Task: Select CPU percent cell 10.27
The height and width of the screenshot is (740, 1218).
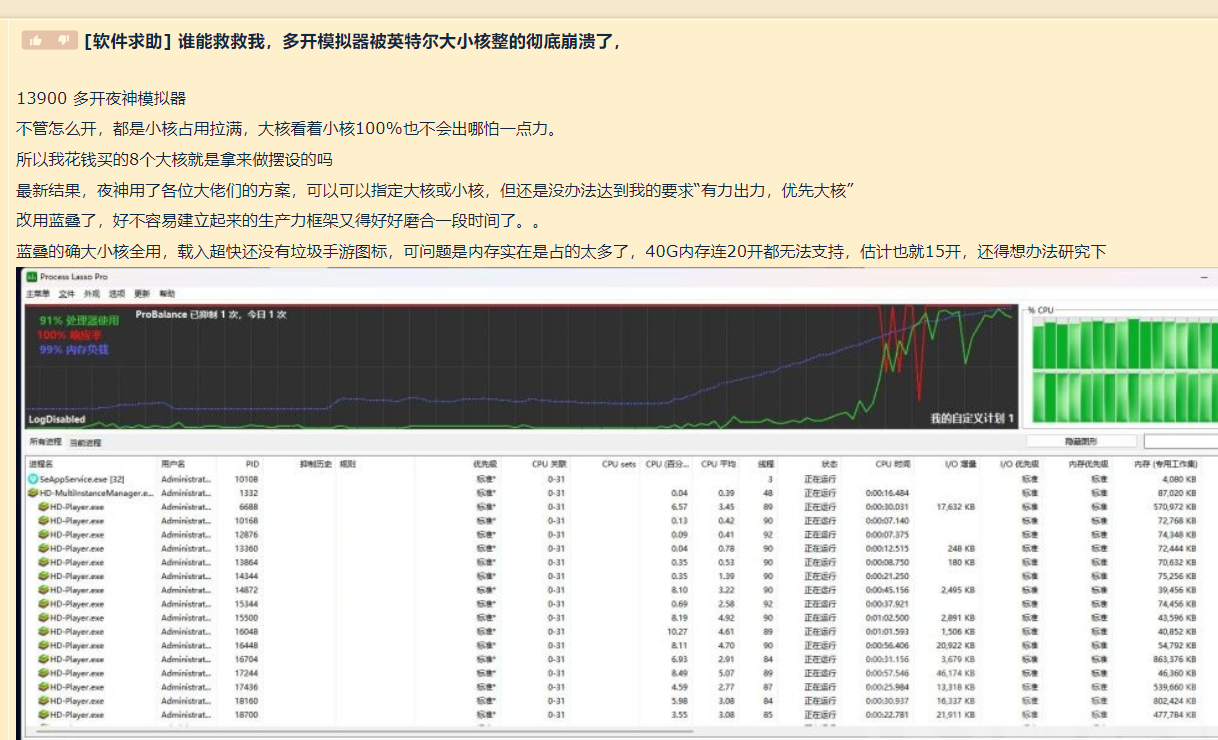Action: [x=677, y=632]
